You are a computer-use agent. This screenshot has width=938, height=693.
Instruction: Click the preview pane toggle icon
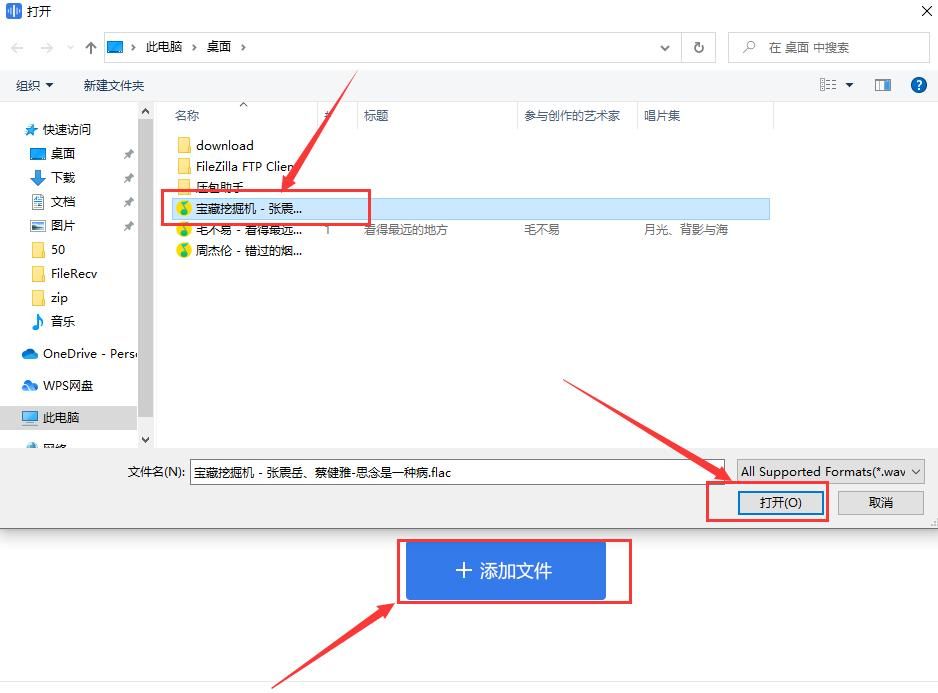(882, 85)
